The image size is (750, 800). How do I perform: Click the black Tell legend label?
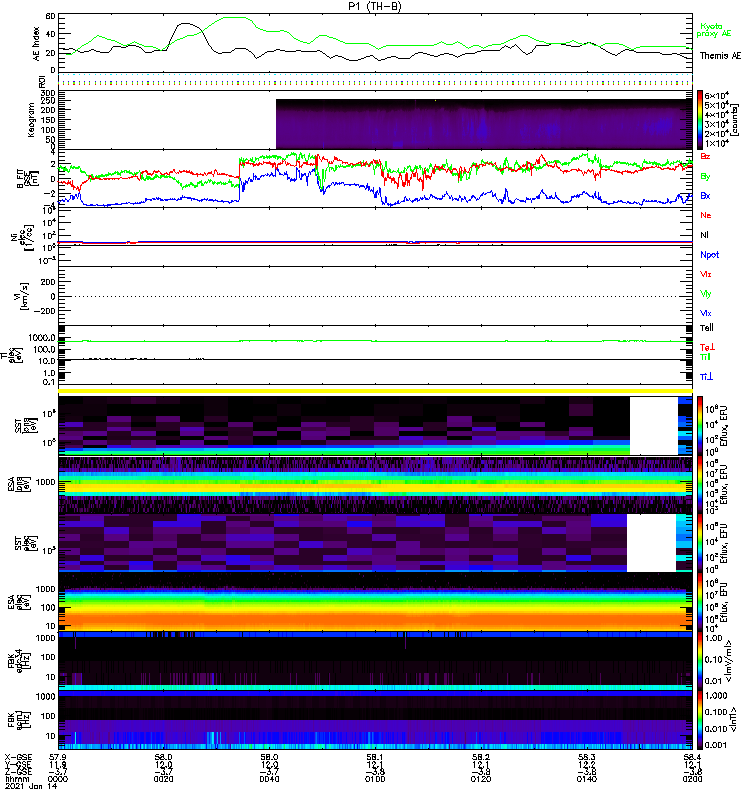(707, 328)
